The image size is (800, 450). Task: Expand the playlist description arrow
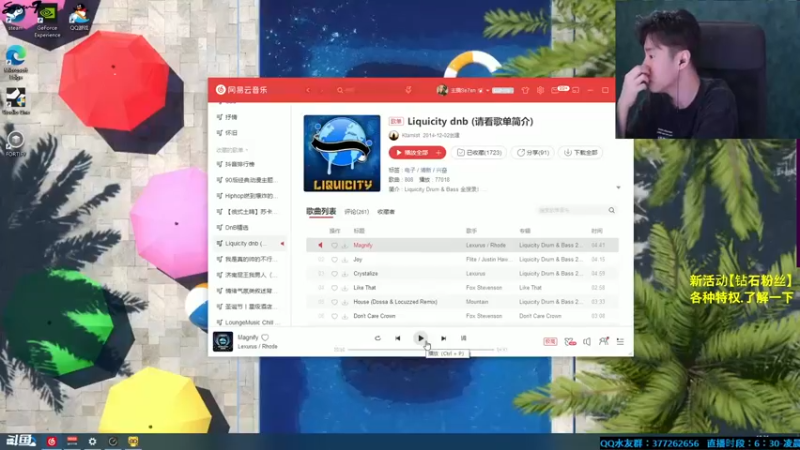(x=618, y=188)
